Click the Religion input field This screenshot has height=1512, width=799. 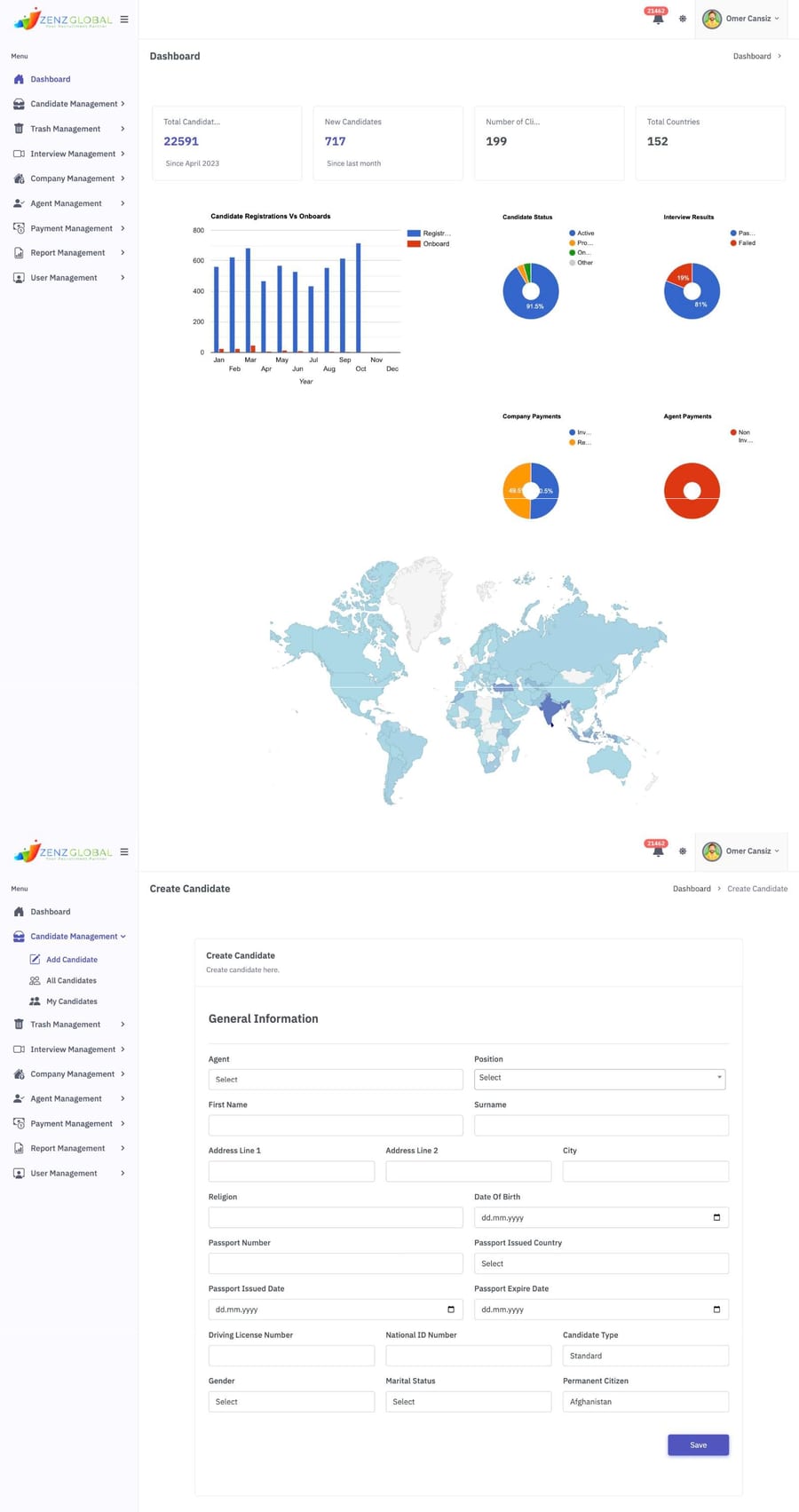[336, 1217]
